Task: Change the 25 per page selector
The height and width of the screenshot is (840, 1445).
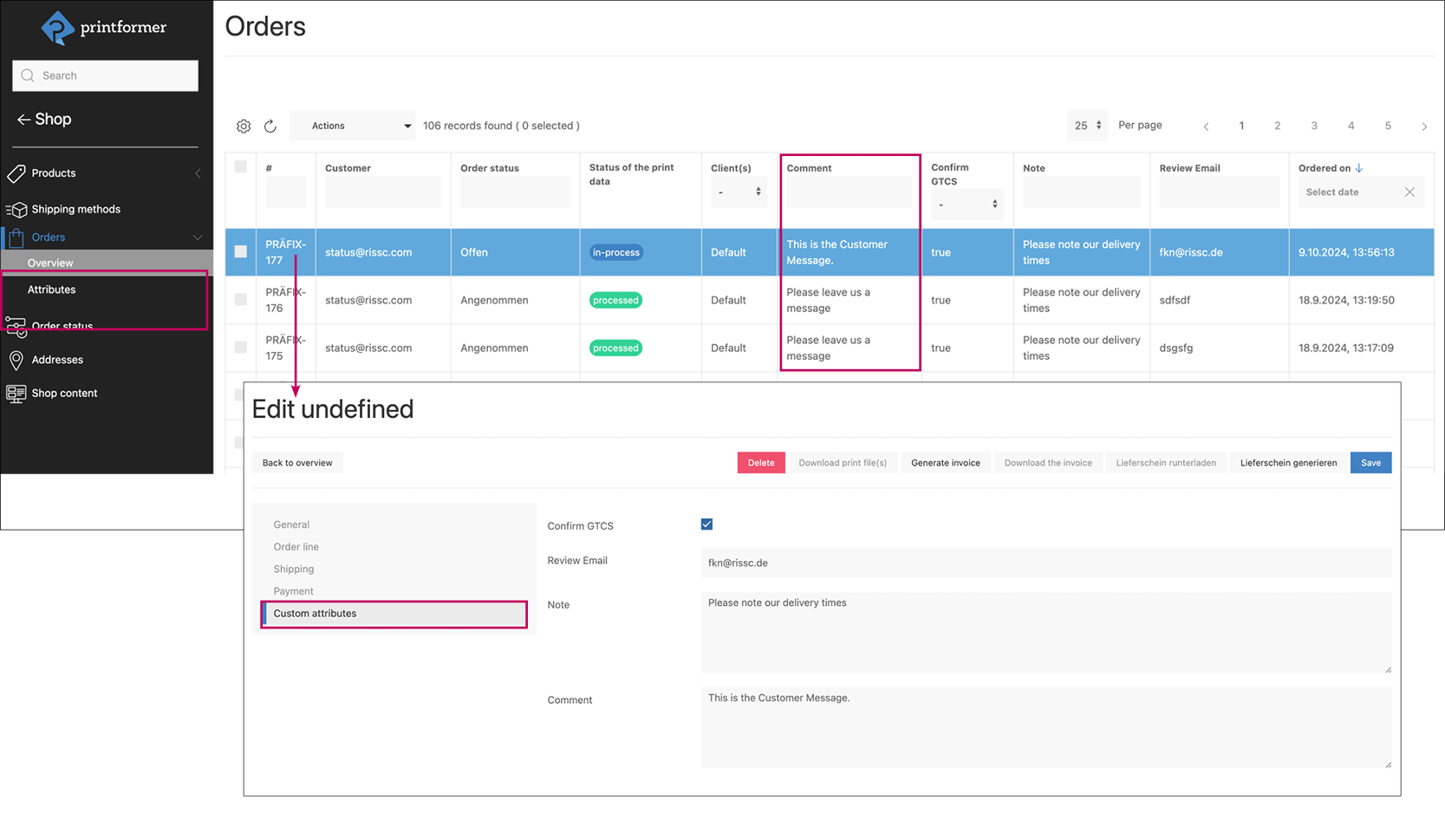Action: (1087, 126)
